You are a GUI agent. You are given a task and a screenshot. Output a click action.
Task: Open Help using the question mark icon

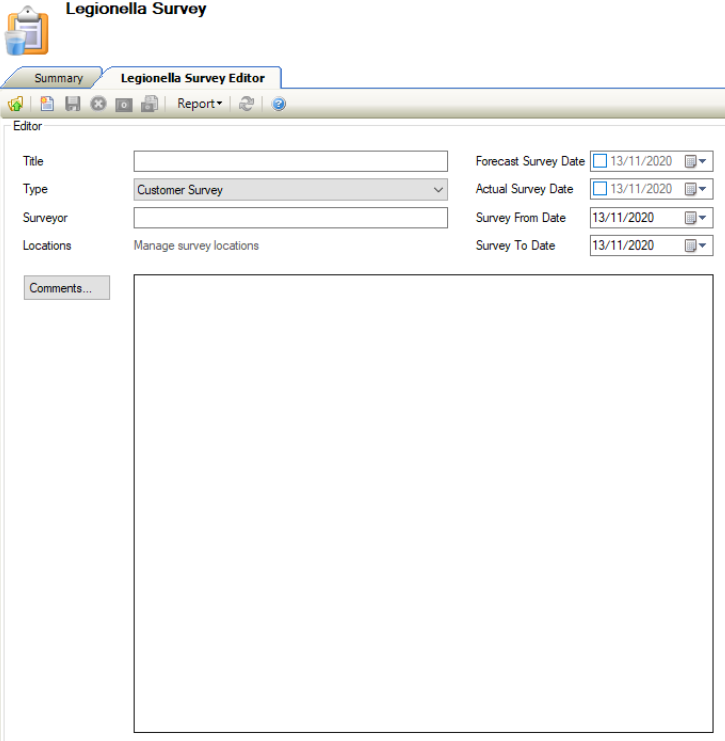pyautogui.click(x=279, y=104)
